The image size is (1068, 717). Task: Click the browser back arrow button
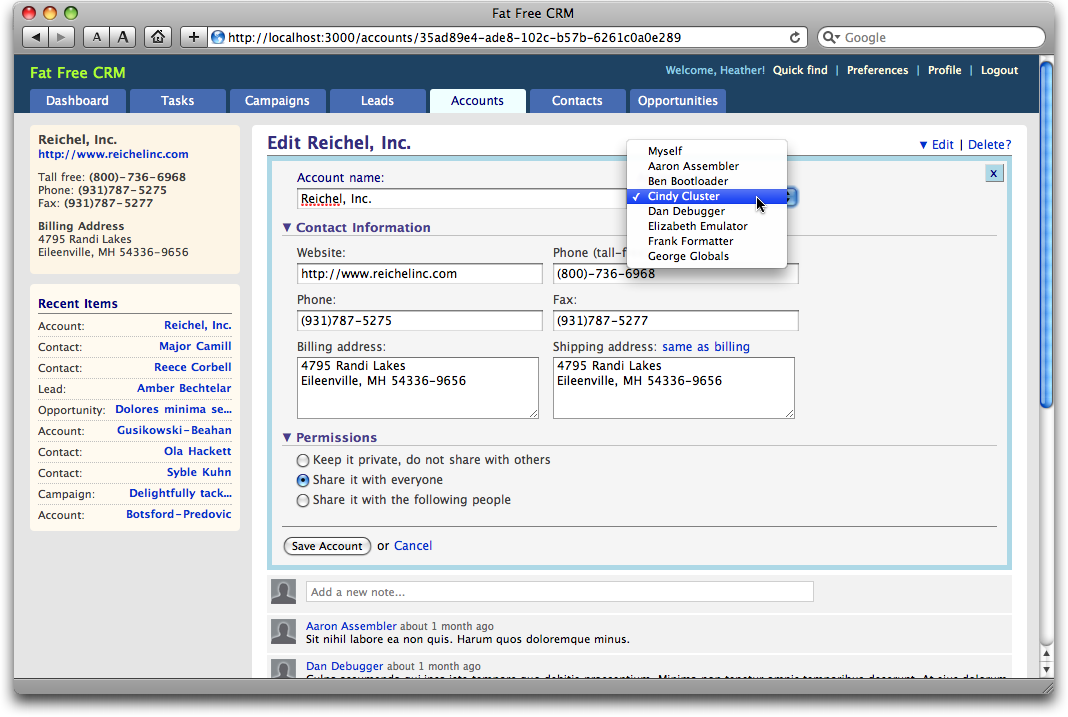36,38
